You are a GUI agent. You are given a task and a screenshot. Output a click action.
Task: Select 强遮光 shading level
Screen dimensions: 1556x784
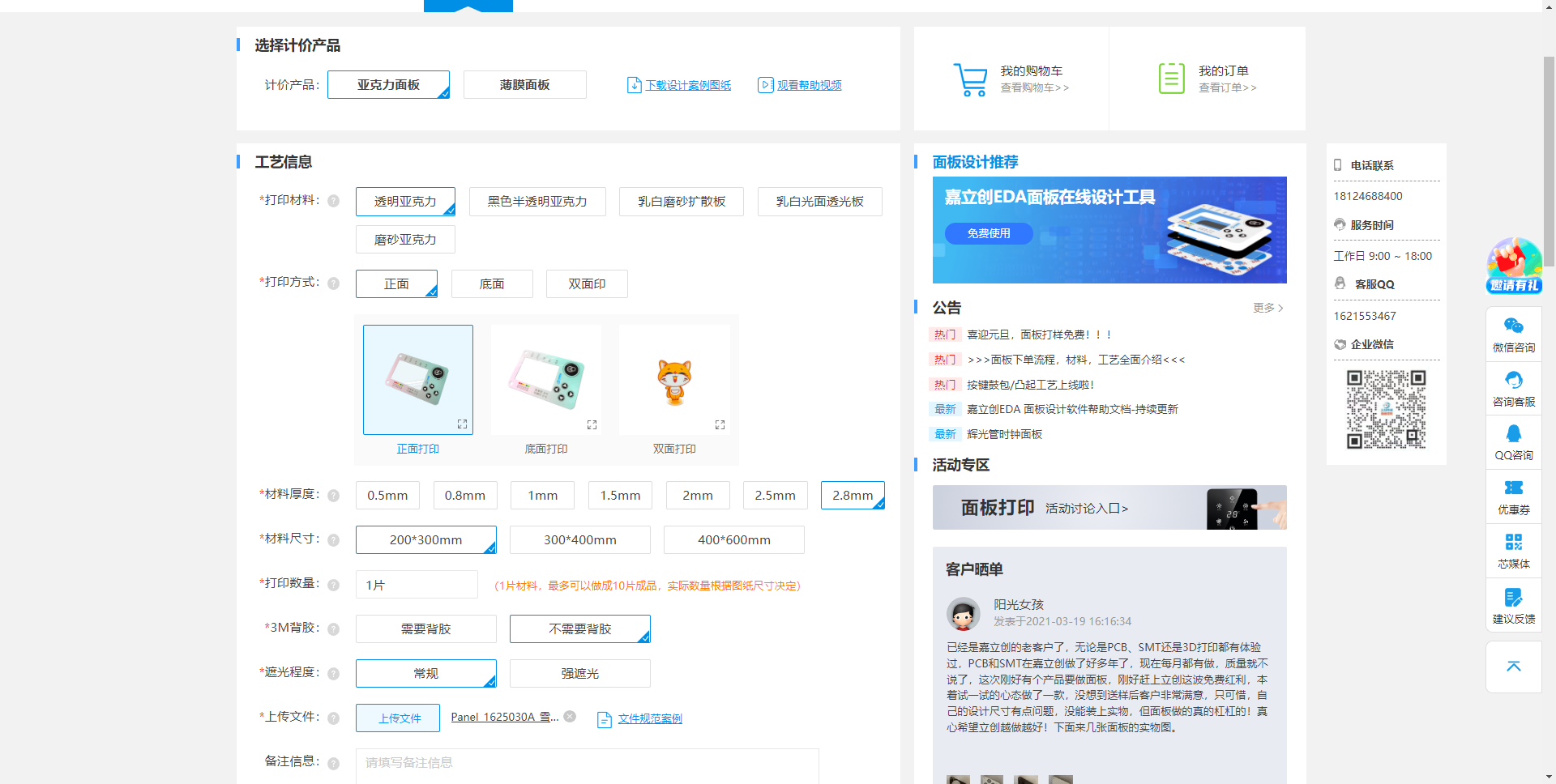pyautogui.click(x=579, y=673)
